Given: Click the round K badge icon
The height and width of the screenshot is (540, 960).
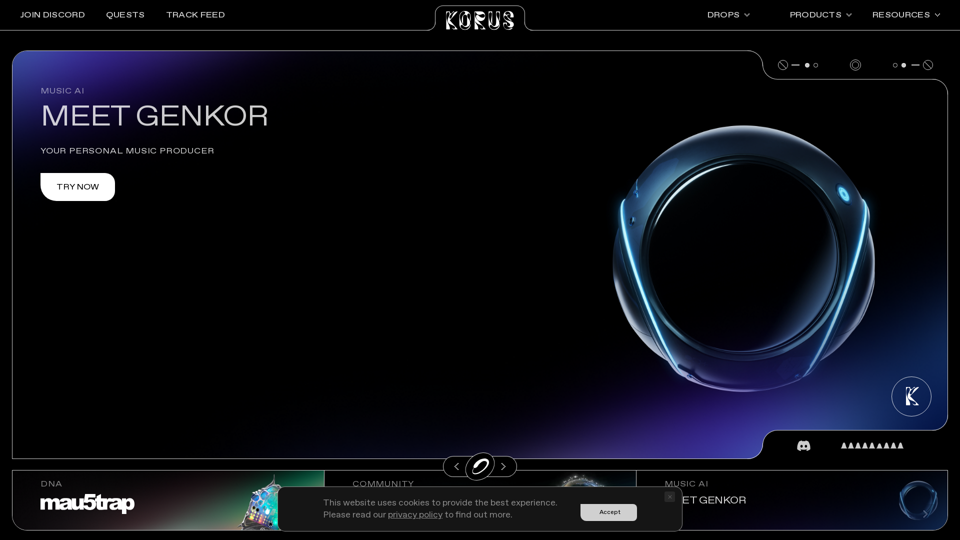Looking at the screenshot, I should click(911, 396).
